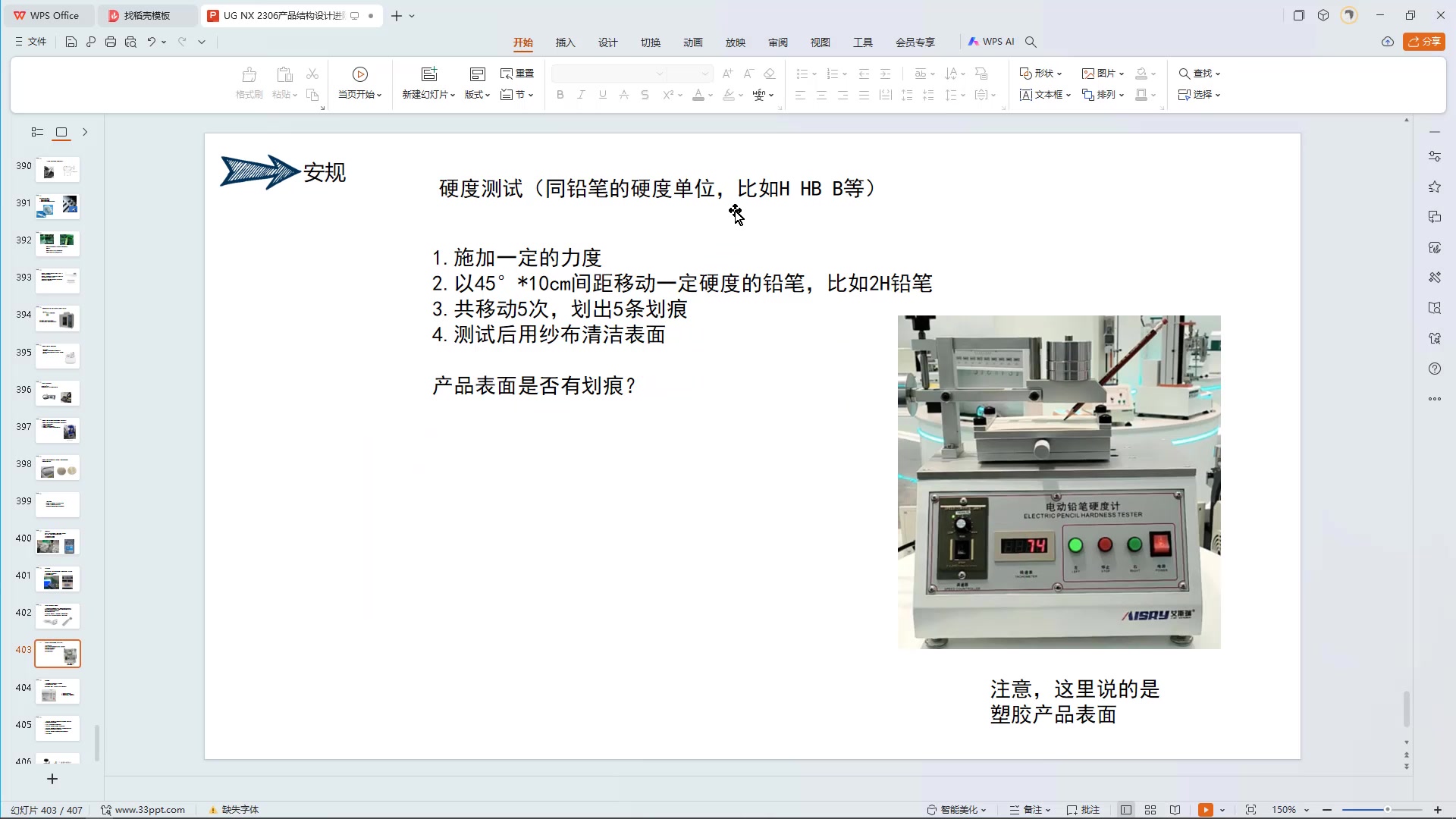Open the 动画 animation tab
Image resolution: width=1456 pixels, height=819 pixels.
(692, 42)
